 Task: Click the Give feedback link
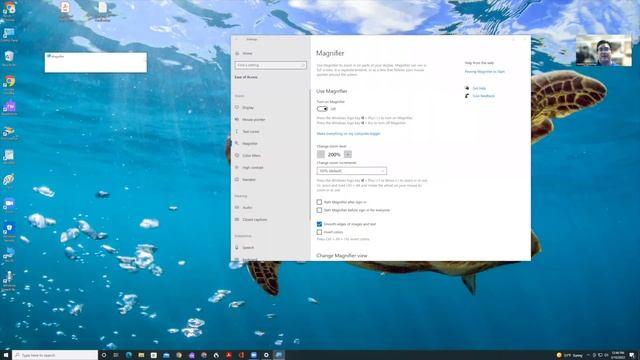click(484, 96)
